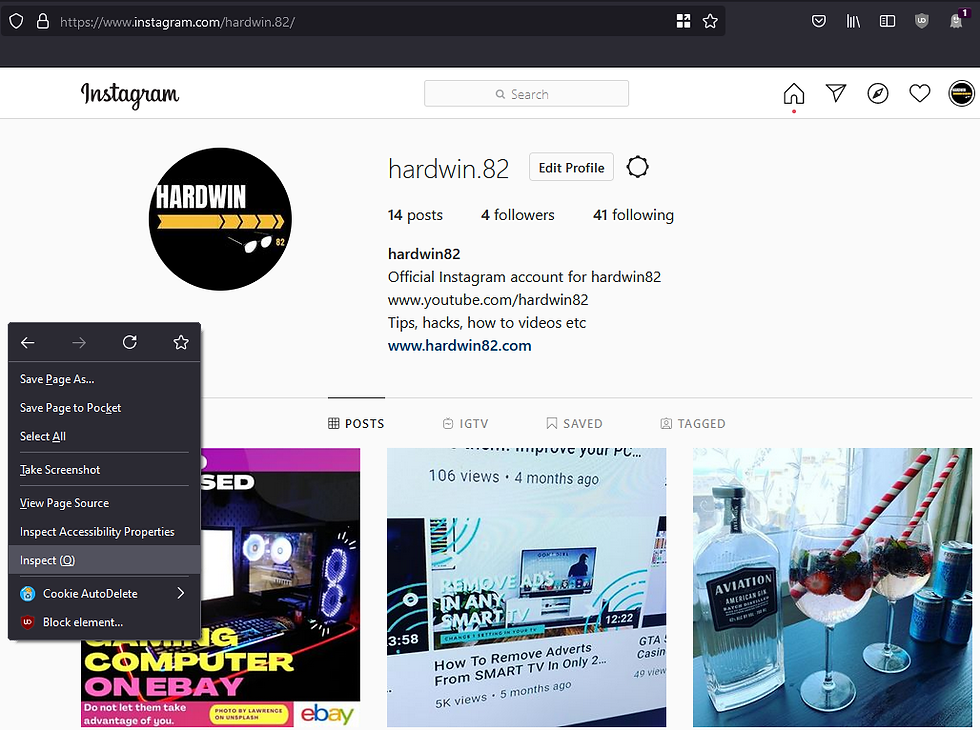This screenshot has width=980, height=730.
Task: Click the browser address bar URL
Action: (178, 22)
